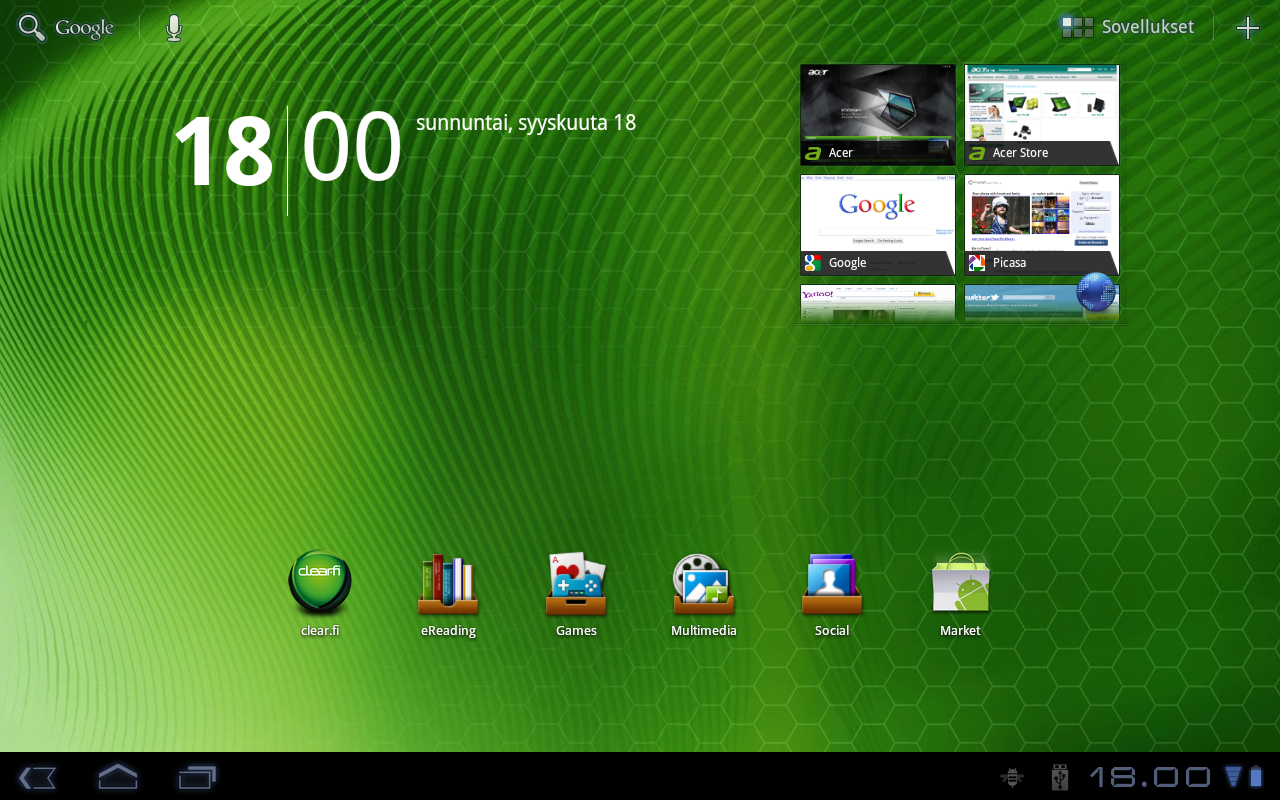Check the battery status icon

tap(1256, 776)
